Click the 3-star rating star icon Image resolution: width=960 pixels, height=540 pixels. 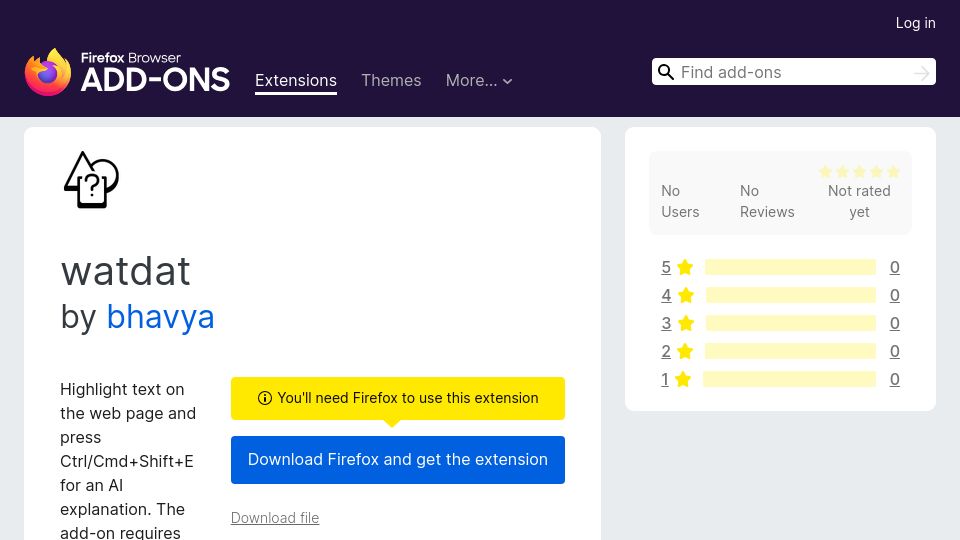(686, 323)
